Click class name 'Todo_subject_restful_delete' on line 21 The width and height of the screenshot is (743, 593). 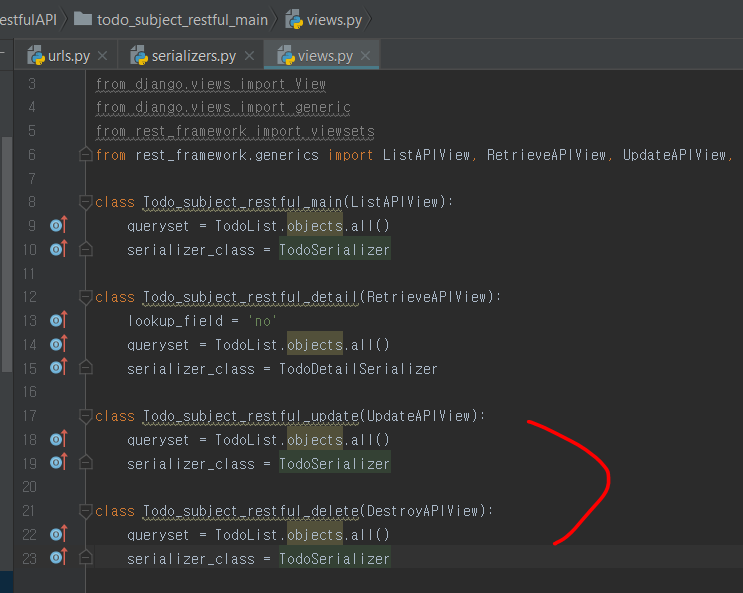click(251, 511)
